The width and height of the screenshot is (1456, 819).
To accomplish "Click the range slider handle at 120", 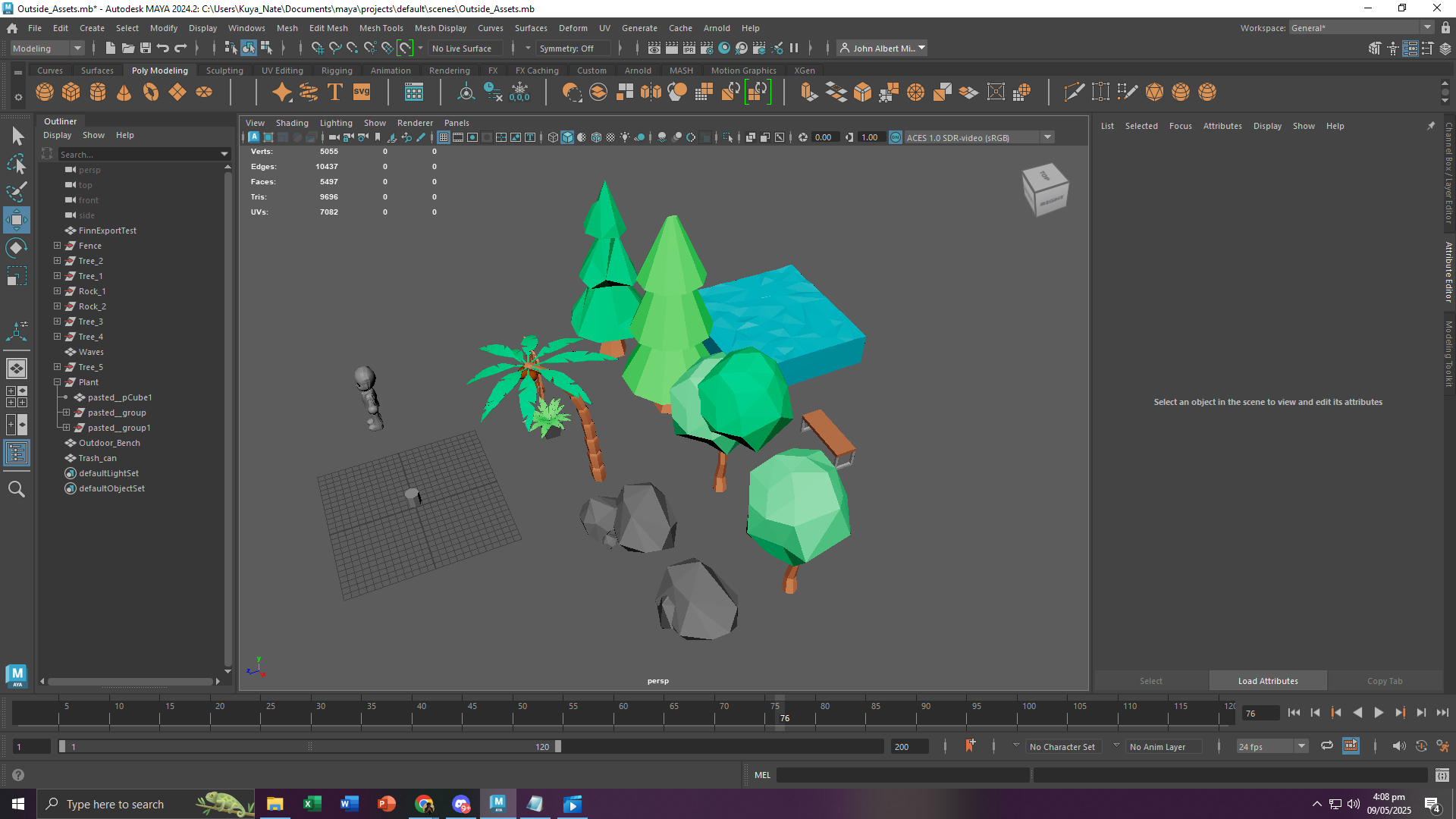I will (x=558, y=747).
